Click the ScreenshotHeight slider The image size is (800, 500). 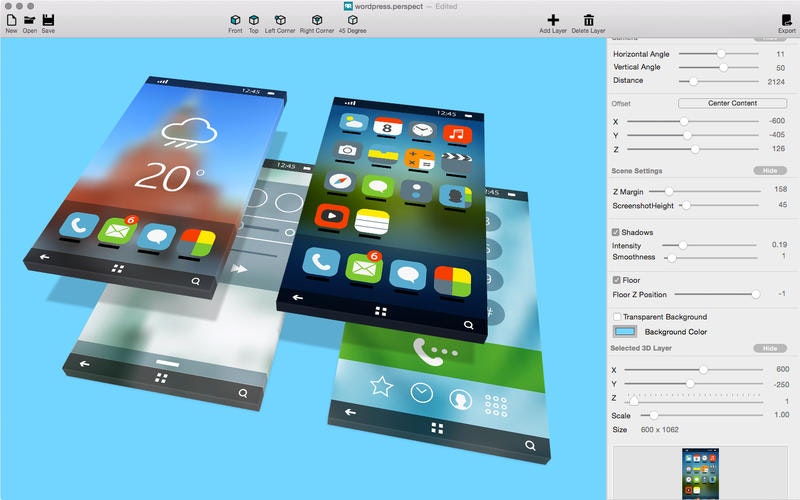[720, 205]
